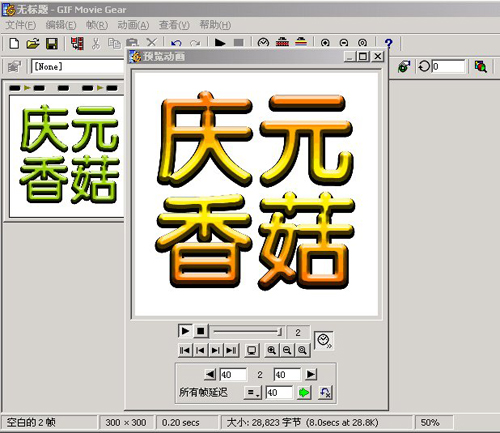Delete the frame with the X toolbar icon

tap(152, 43)
